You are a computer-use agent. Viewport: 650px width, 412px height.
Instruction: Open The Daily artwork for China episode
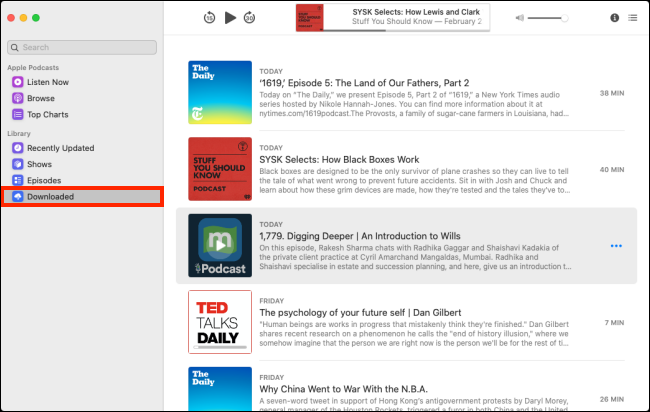click(220, 389)
